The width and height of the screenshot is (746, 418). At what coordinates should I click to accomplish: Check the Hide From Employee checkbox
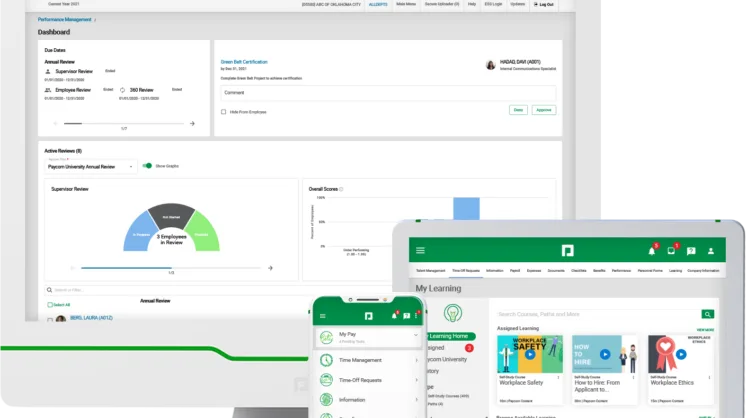224,112
